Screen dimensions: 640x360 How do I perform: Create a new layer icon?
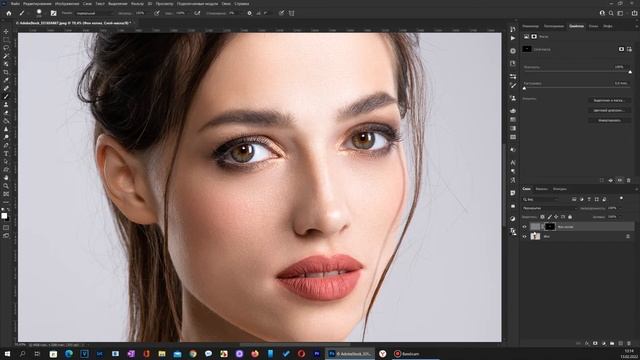coord(621,344)
